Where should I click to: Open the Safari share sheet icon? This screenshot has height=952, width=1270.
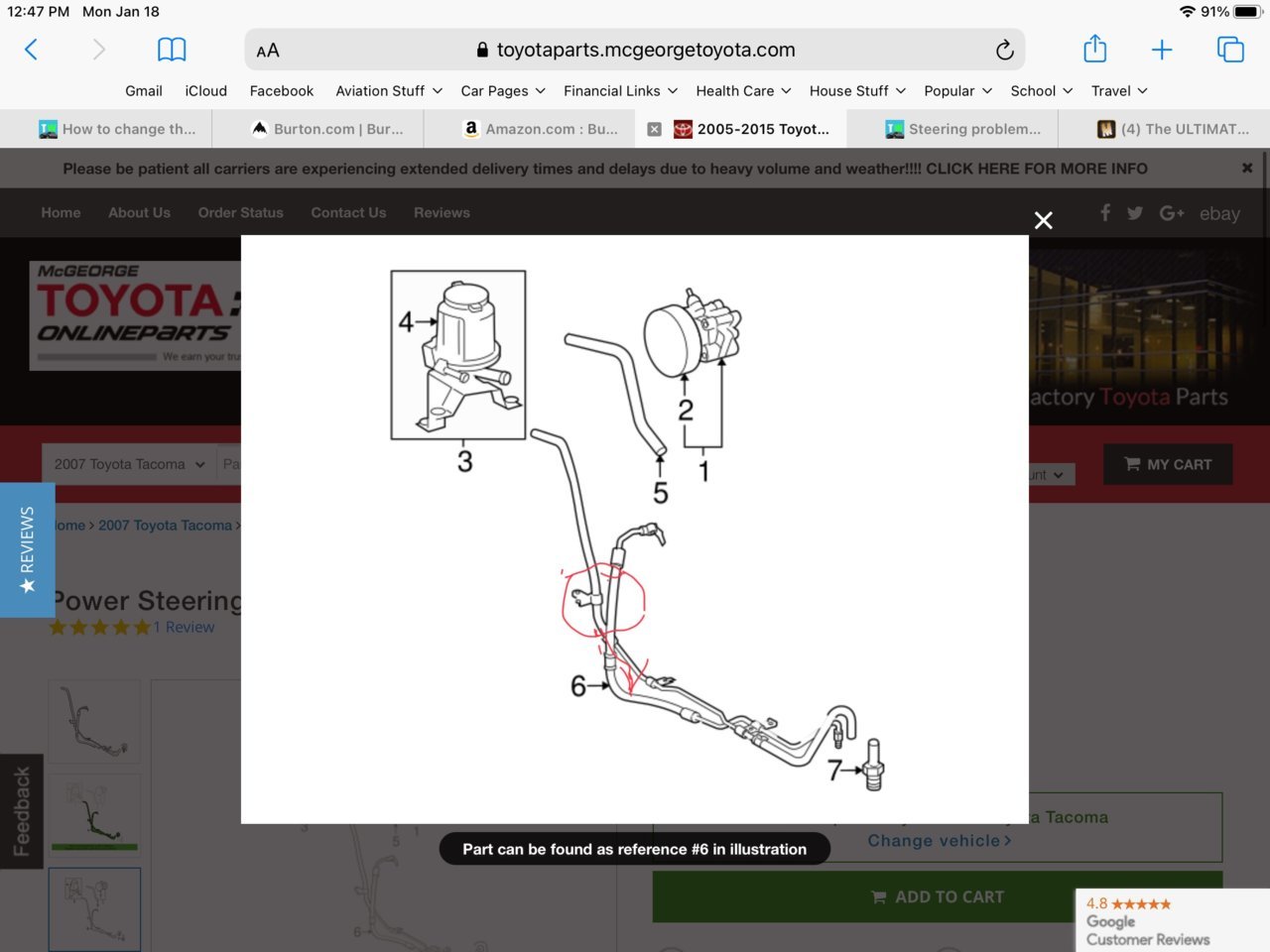(x=1094, y=49)
